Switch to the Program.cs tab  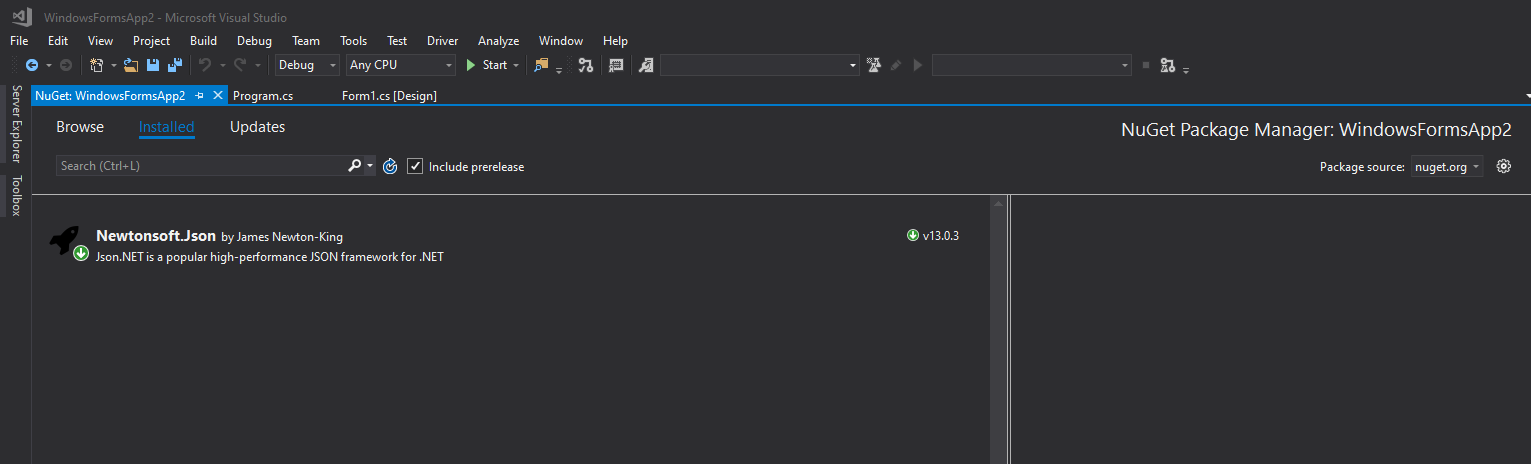point(263,96)
